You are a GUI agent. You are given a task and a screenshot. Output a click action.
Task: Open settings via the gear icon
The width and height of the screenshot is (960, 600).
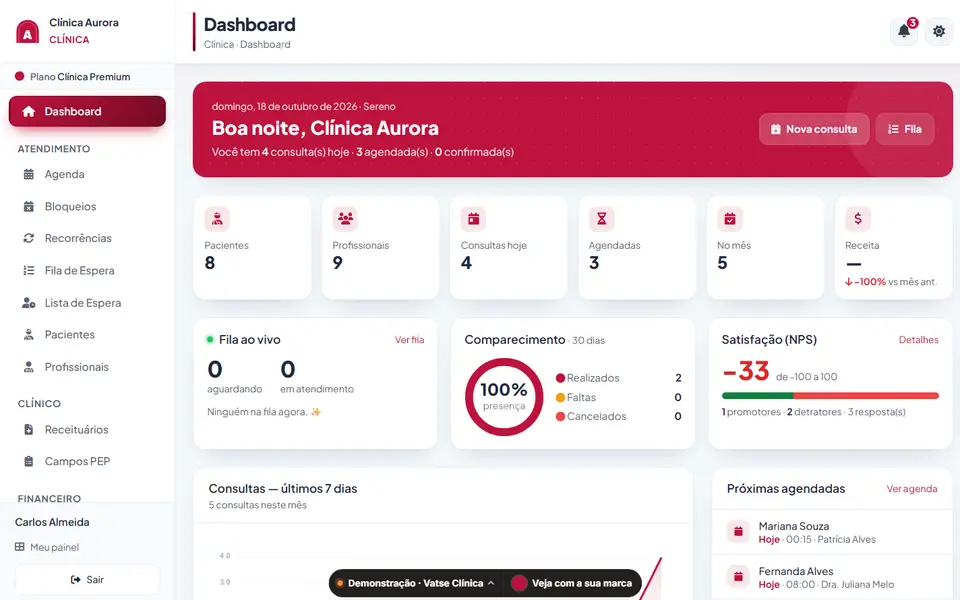coord(939,31)
